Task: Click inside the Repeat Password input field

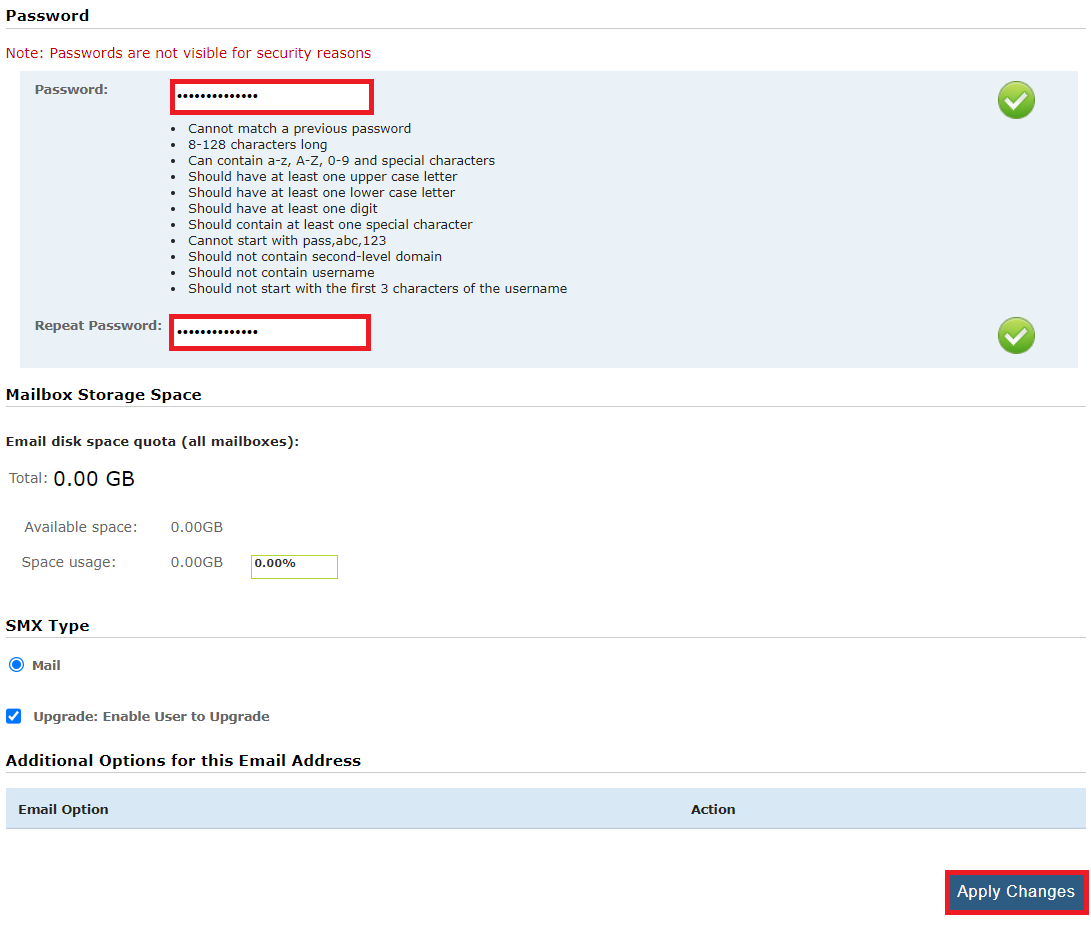Action: click(x=270, y=332)
